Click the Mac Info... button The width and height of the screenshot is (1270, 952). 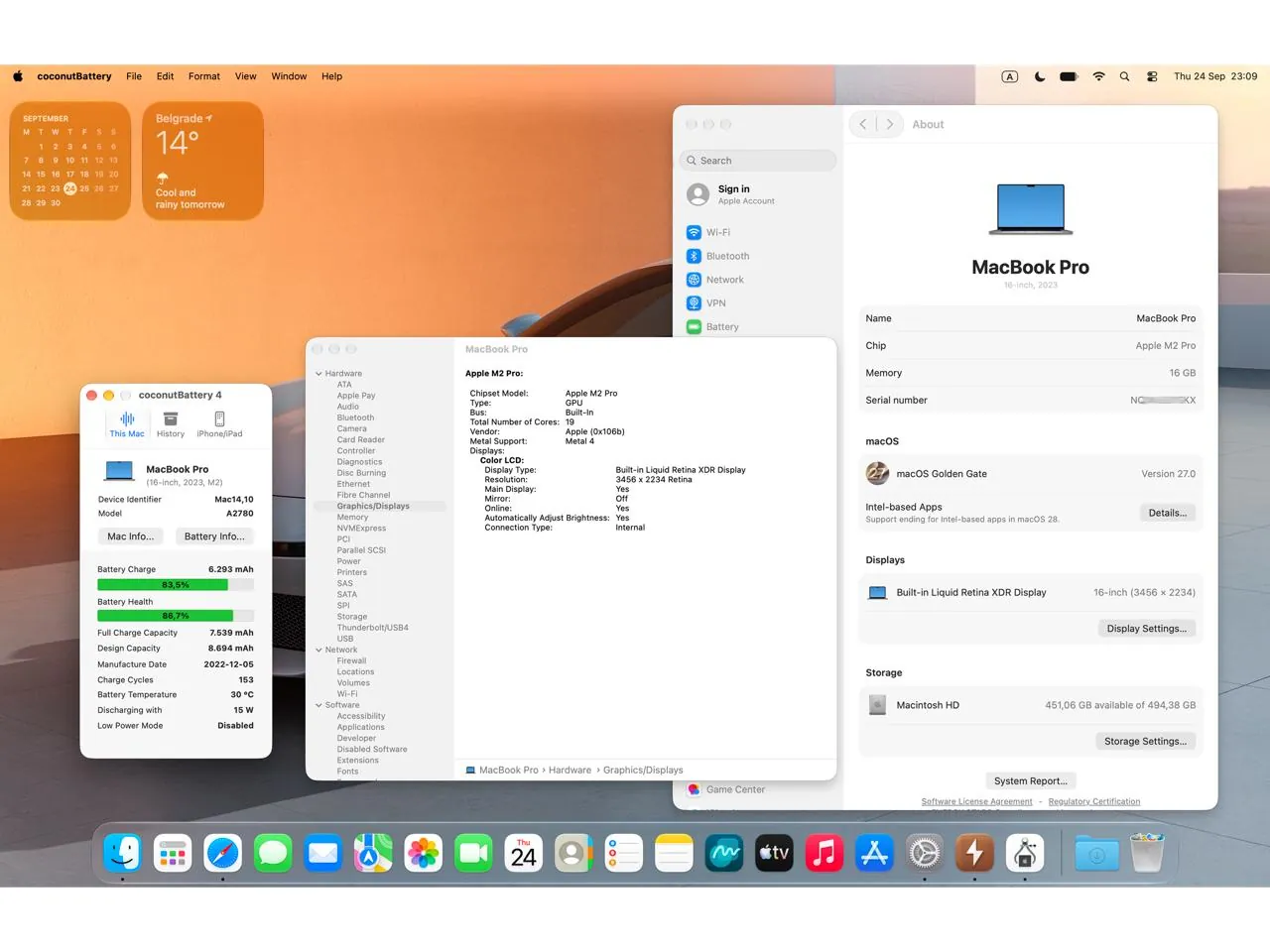pyautogui.click(x=131, y=536)
